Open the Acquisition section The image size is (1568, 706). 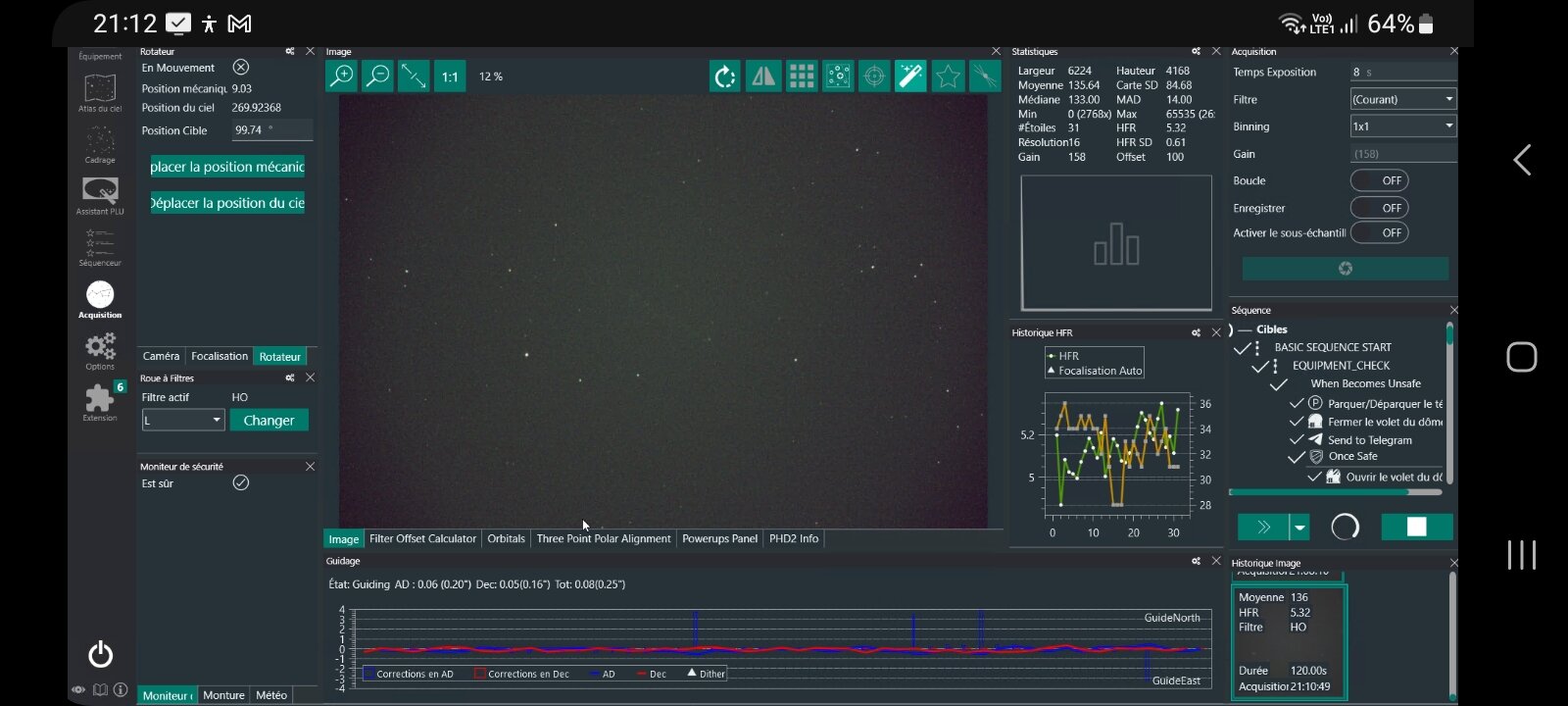click(100, 300)
